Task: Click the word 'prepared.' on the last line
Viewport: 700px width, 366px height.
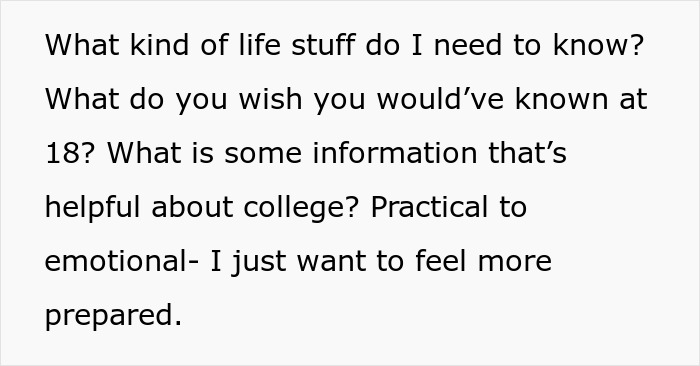Action: click(x=113, y=316)
